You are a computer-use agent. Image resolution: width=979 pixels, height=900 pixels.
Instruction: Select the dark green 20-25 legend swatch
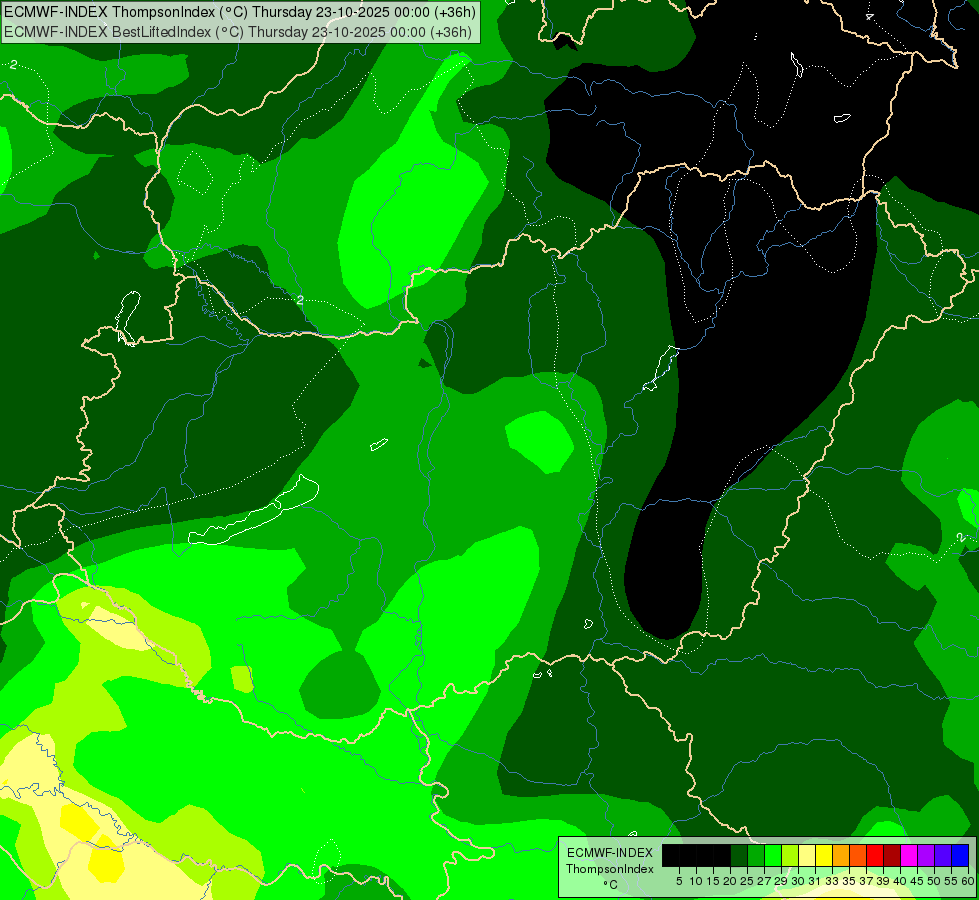click(739, 856)
